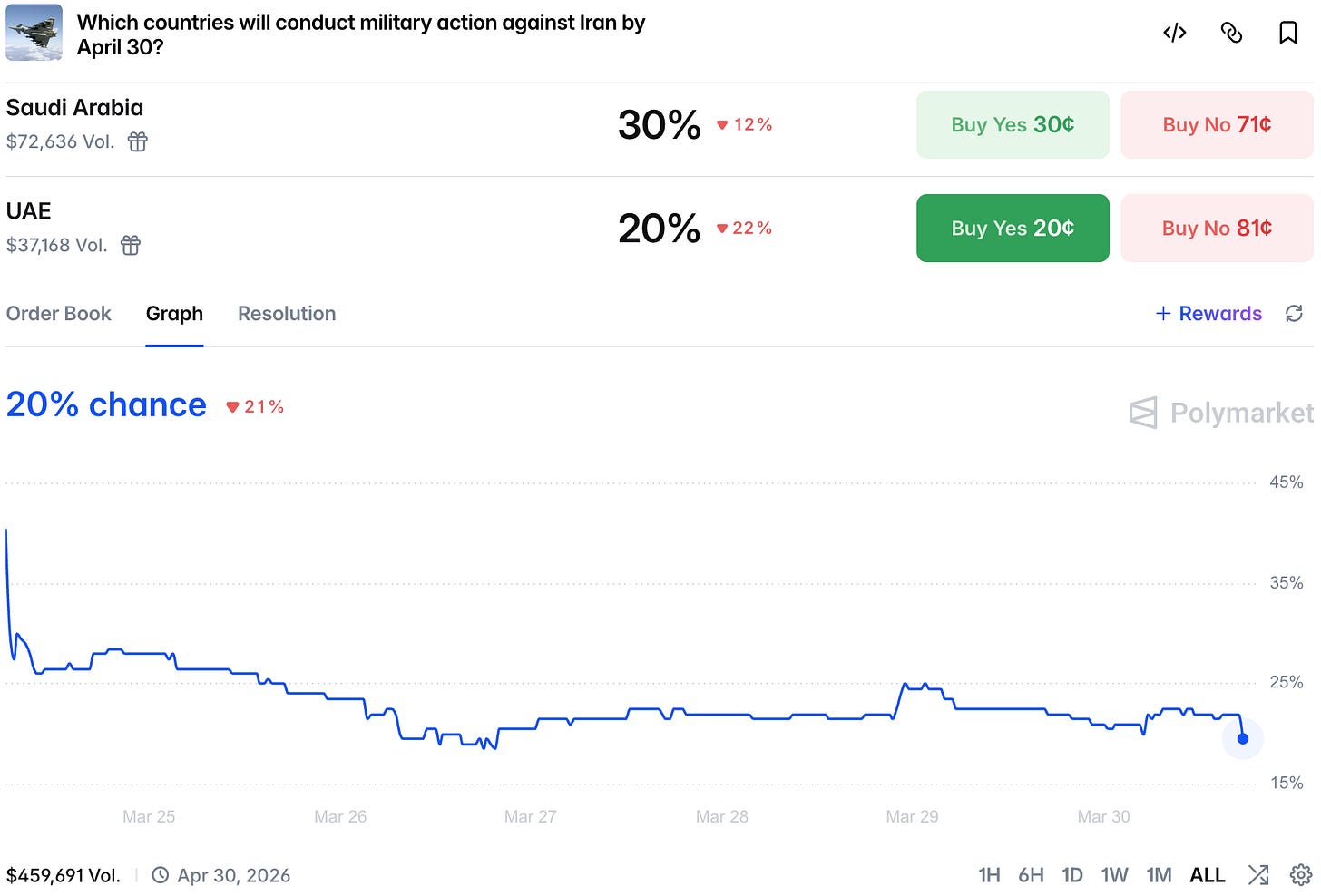This screenshot has width=1321, height=896.
Task: Click the shuffle arrows chart icon
Action: click(x=1258, y=875)
